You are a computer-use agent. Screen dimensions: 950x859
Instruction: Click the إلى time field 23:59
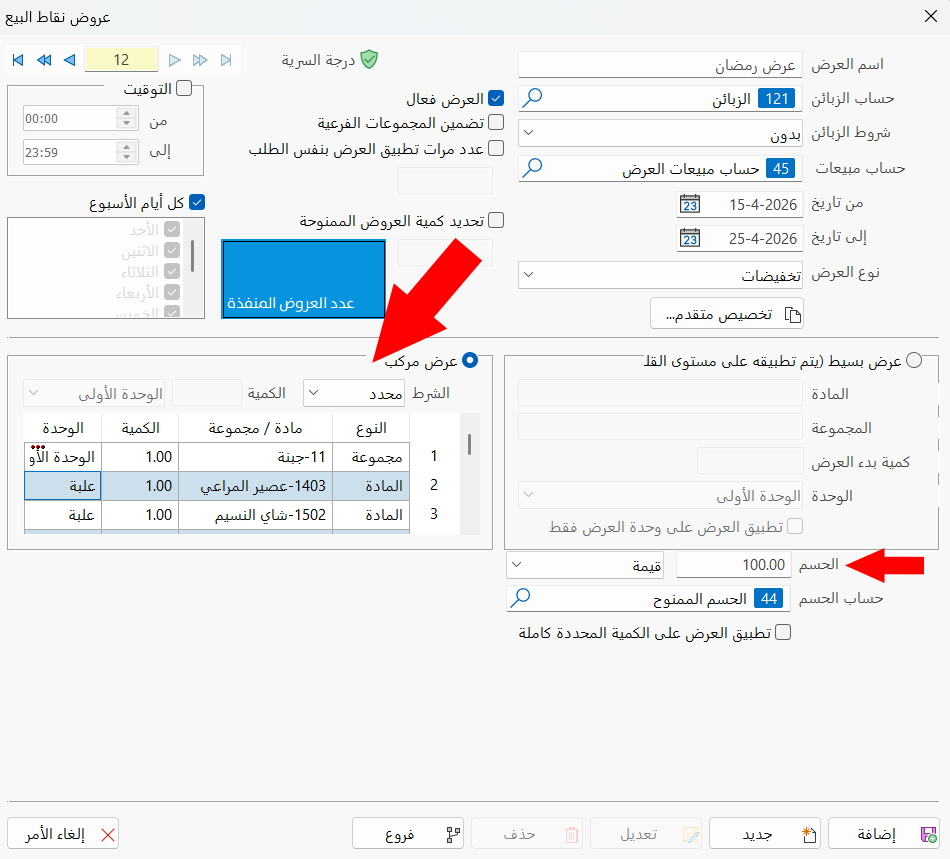pos(70,152)
